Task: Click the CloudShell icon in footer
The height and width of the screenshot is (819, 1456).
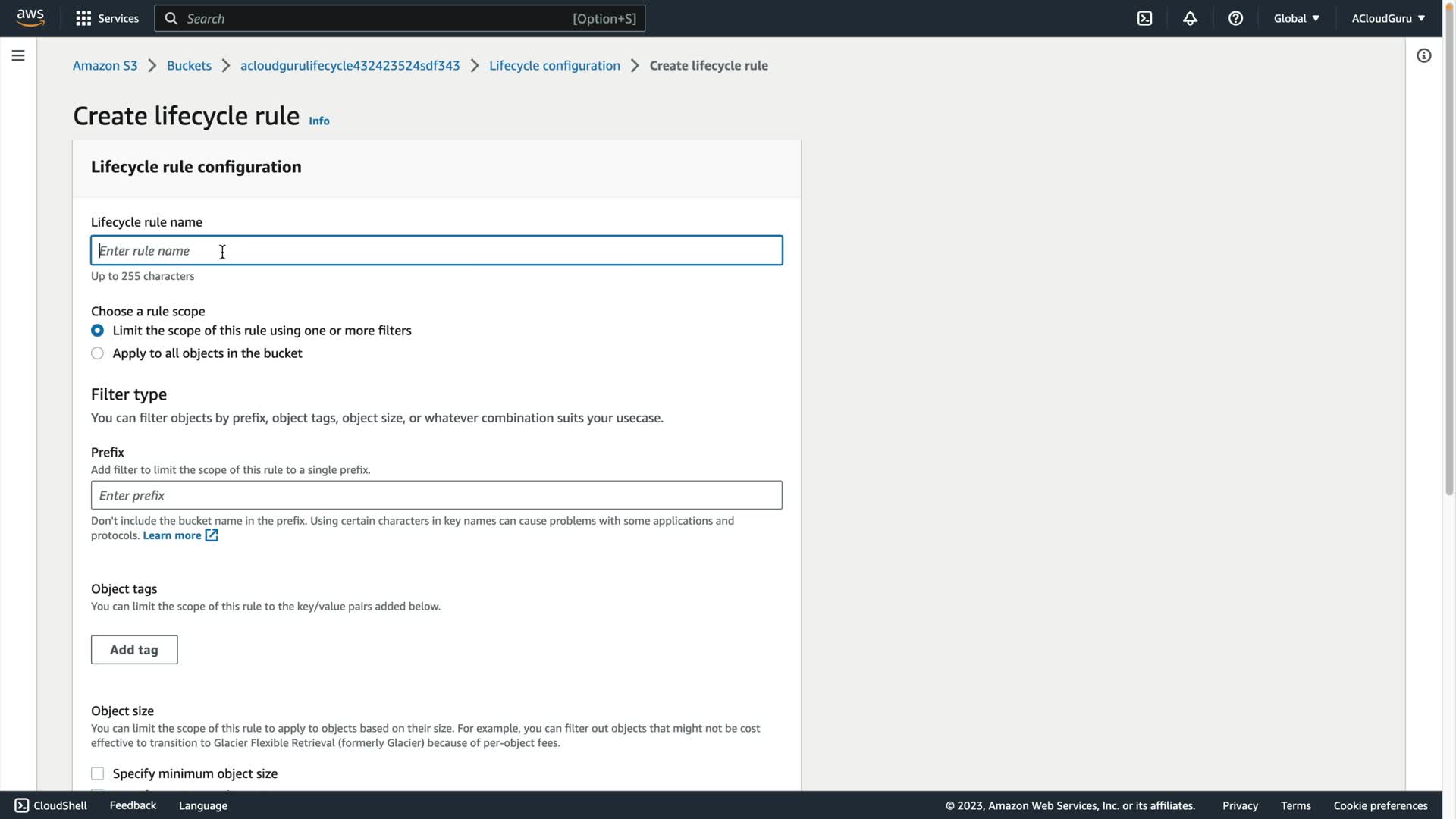Action: (21, 805)
